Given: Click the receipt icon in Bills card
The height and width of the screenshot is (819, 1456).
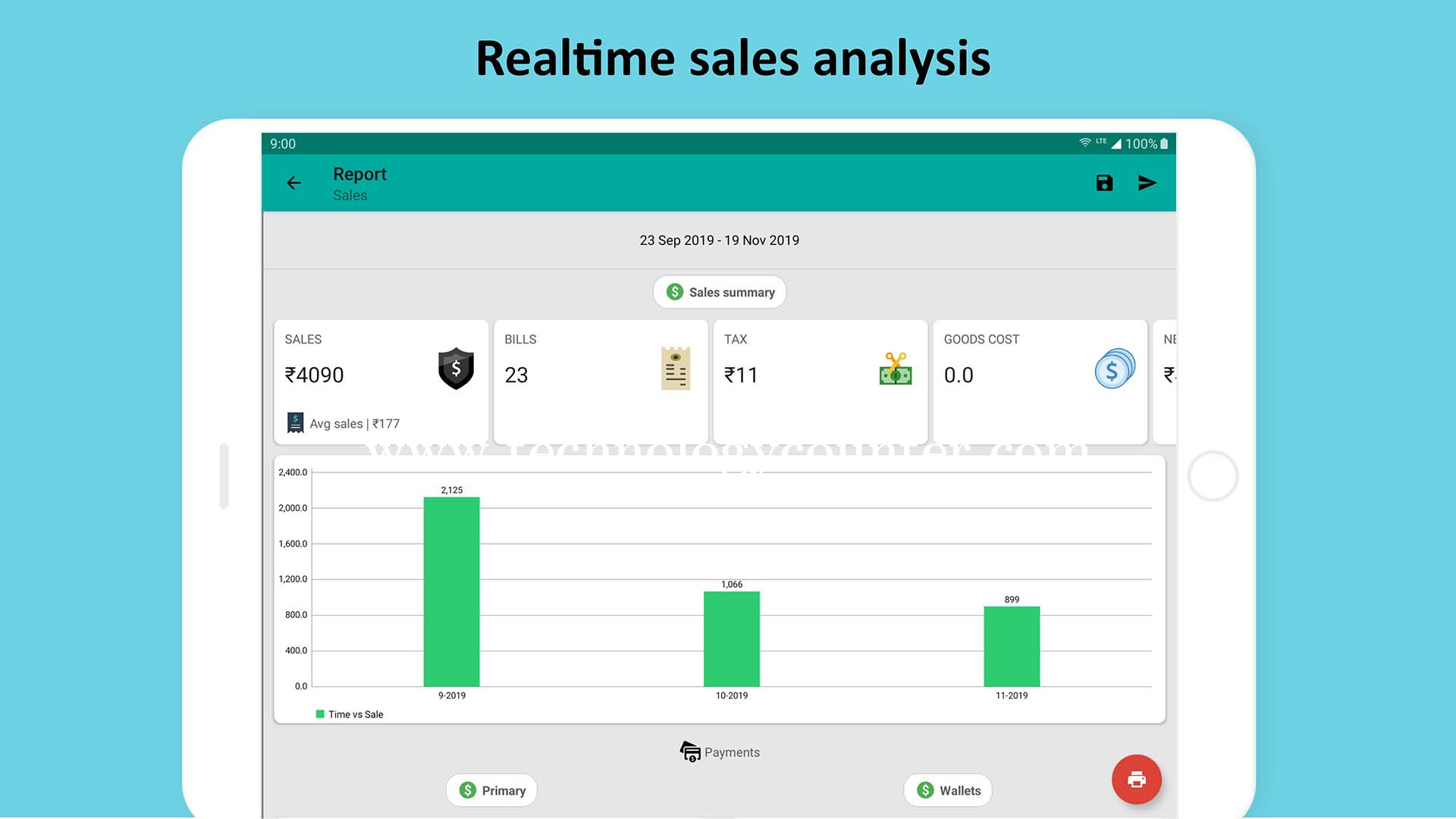Looking at the screenshot, I should coord(676,369).
